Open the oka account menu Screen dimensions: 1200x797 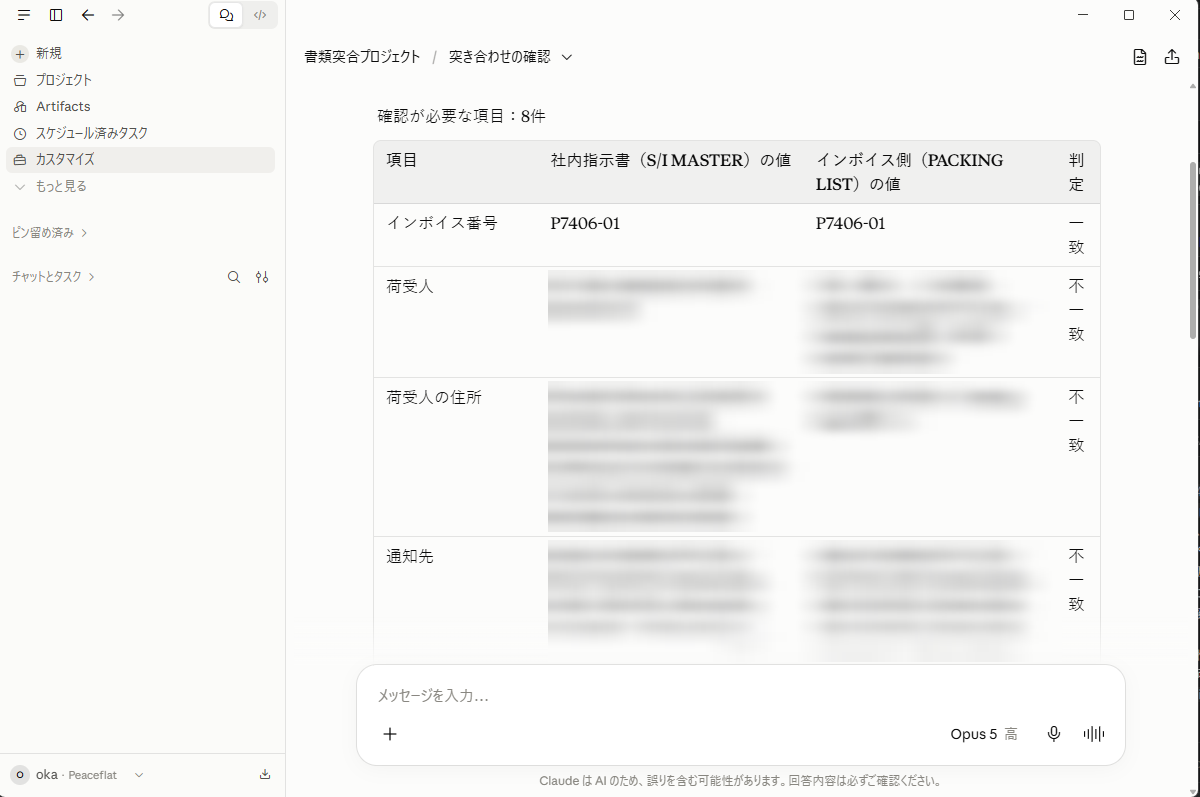coord(78,775)
